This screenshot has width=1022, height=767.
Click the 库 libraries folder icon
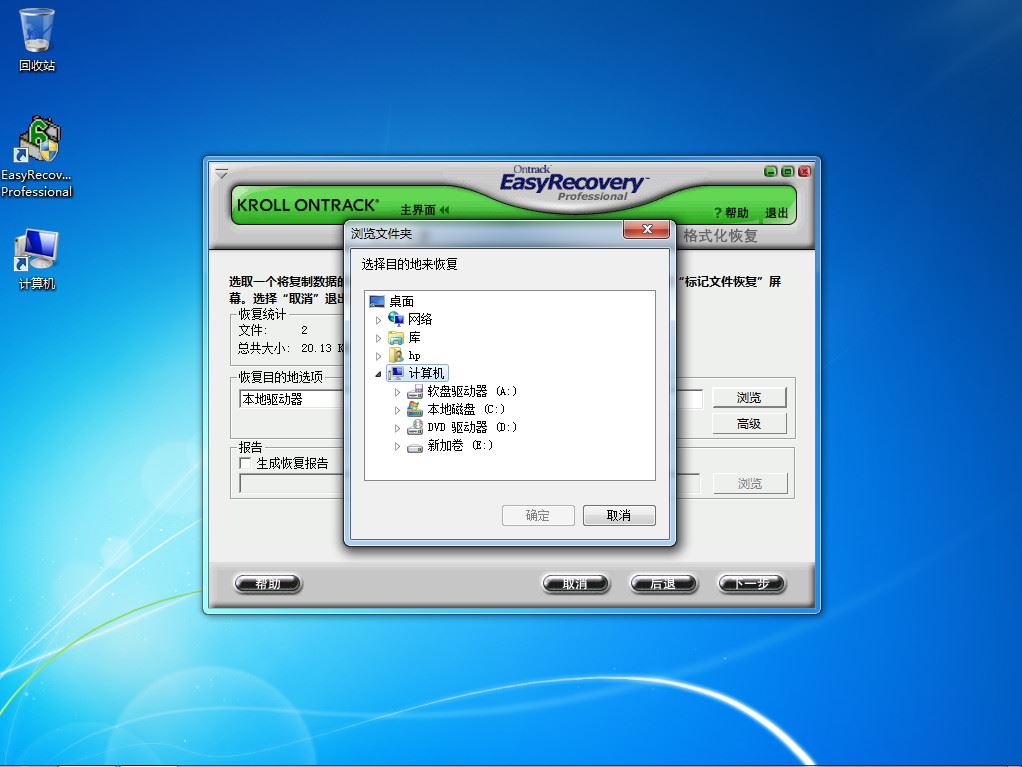pos(396,338)
